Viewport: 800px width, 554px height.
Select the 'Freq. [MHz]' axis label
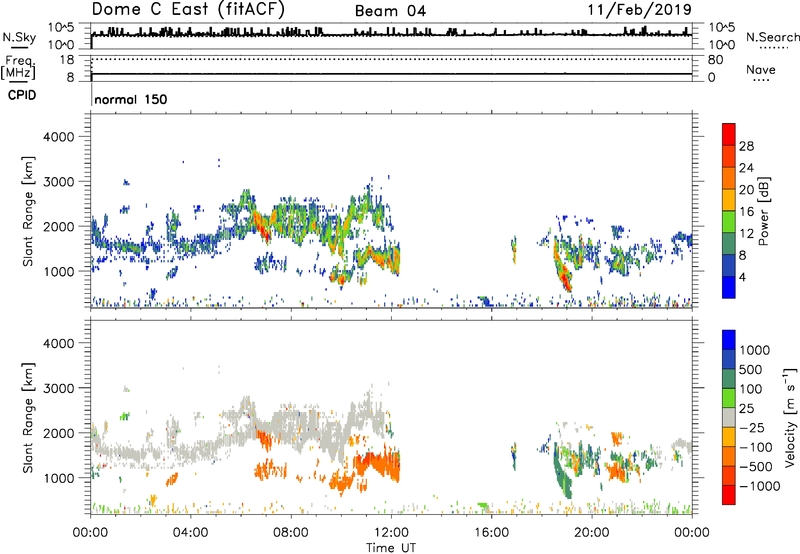19,67
